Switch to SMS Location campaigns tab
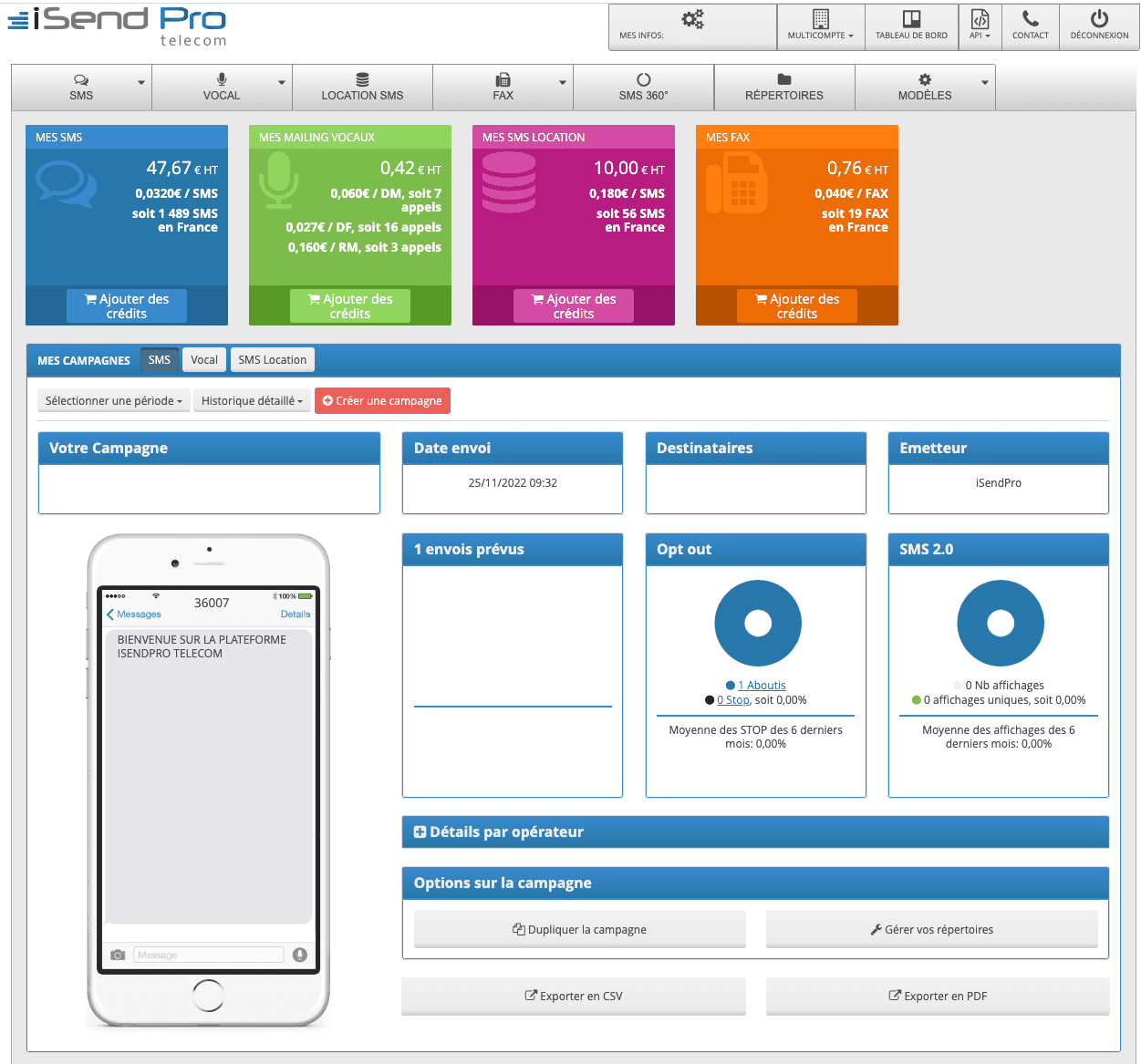Image resolution: width=1141 pixels, height=1064 pixels. click(x=272, y=360)
